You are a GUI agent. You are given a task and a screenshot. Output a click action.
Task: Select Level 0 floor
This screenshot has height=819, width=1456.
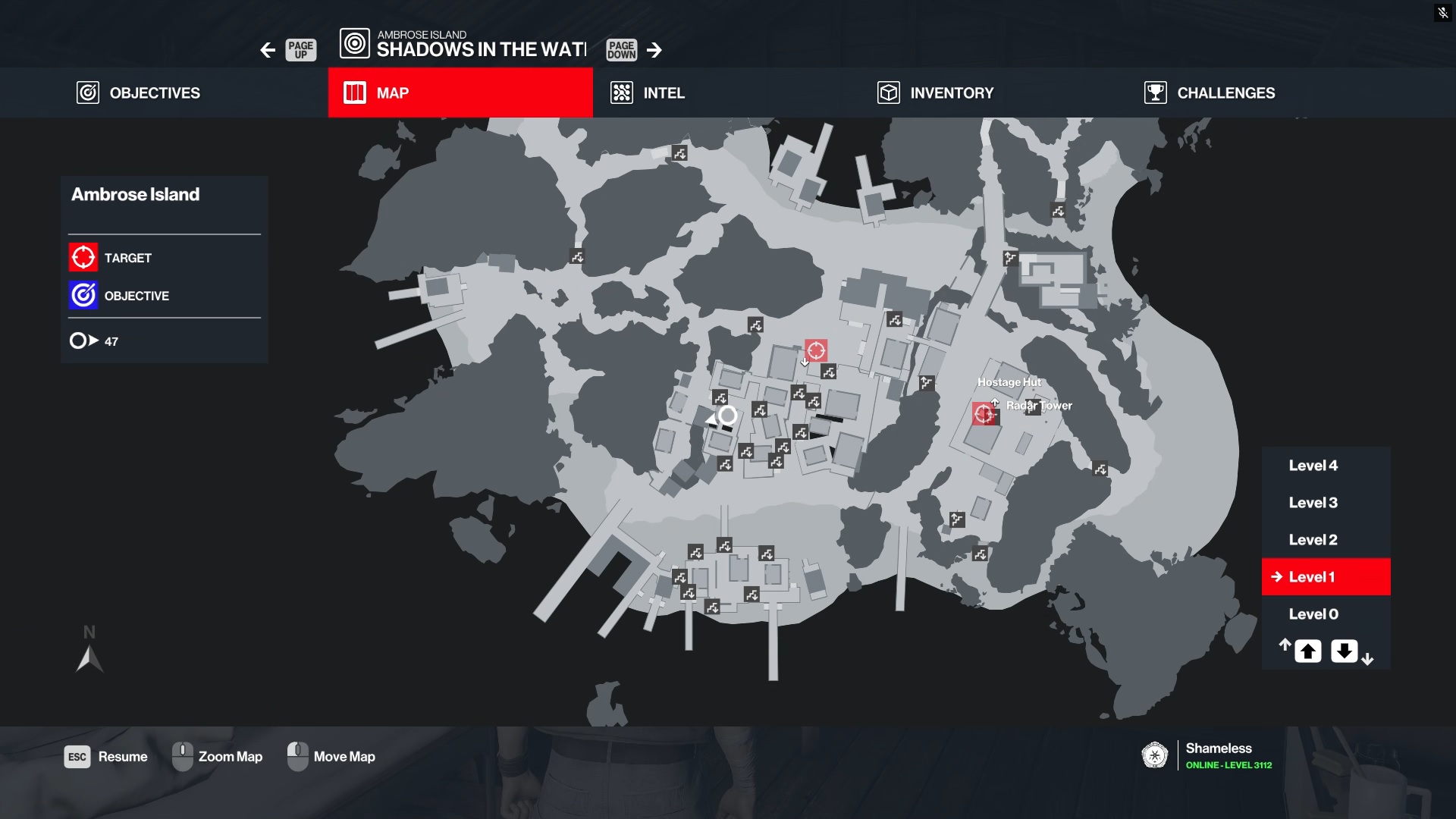click(1313, 614)
